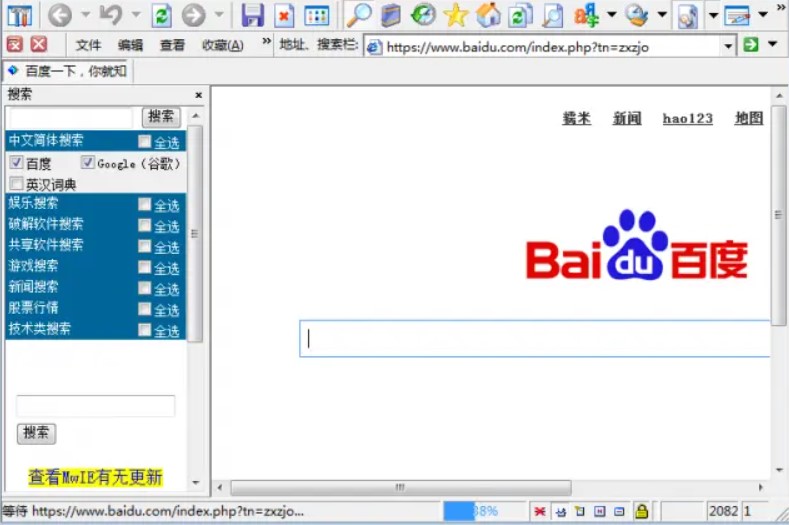
Task: Click the green Go arrow button
Action: (x=751, y=44)
